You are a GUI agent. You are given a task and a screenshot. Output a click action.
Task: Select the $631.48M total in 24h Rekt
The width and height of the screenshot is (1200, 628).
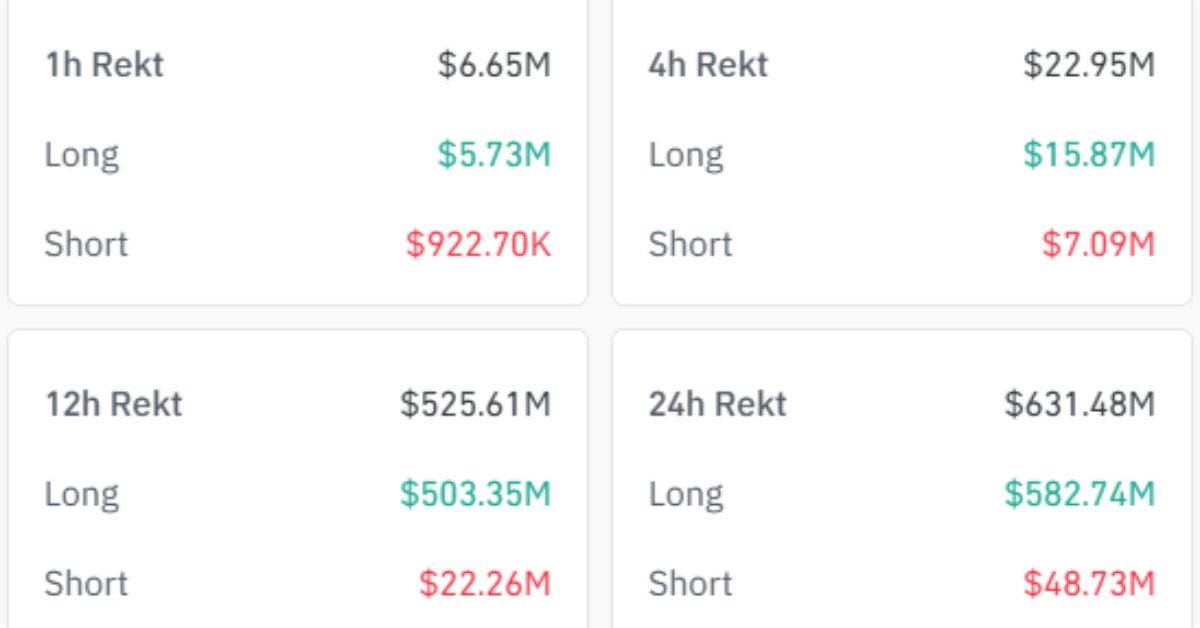tap(1080, 405)
